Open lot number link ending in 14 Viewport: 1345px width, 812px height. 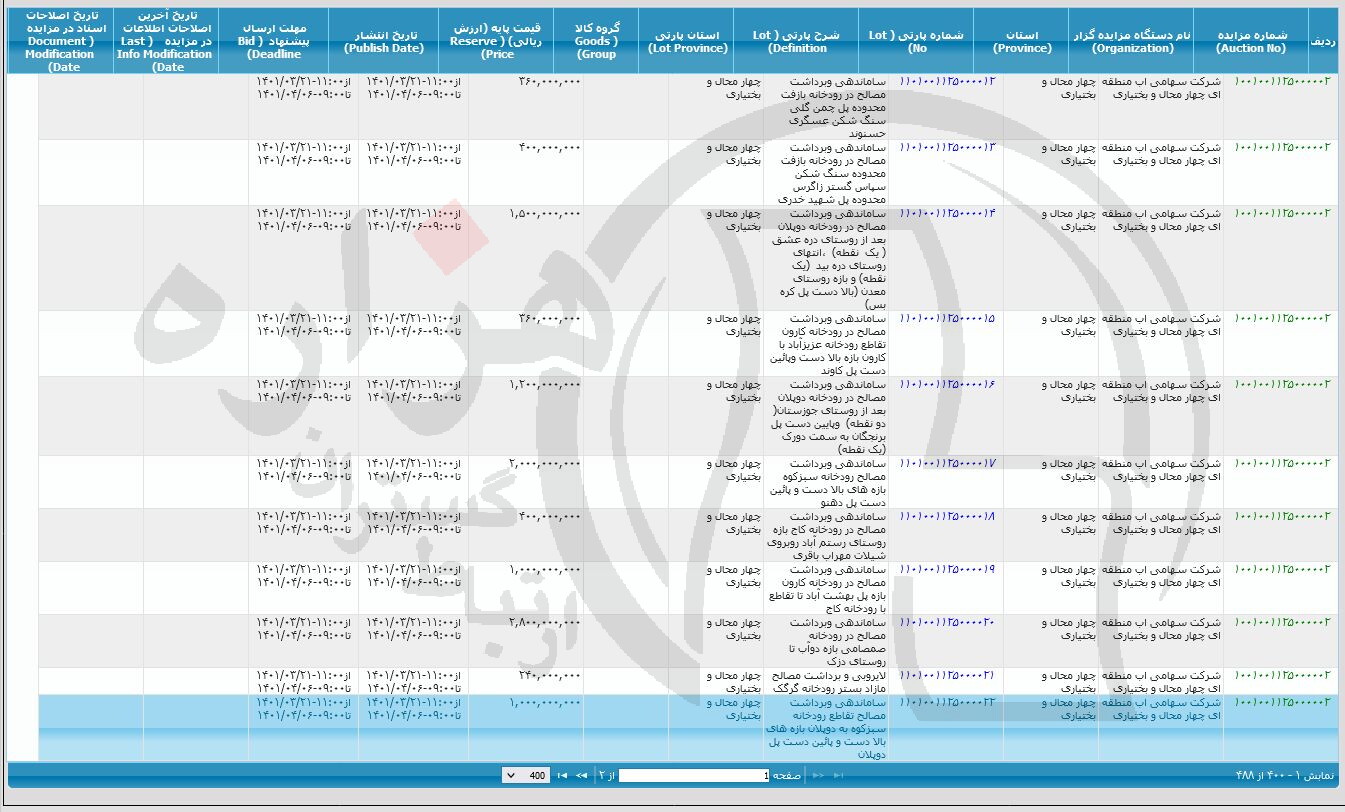pos(947,214)
